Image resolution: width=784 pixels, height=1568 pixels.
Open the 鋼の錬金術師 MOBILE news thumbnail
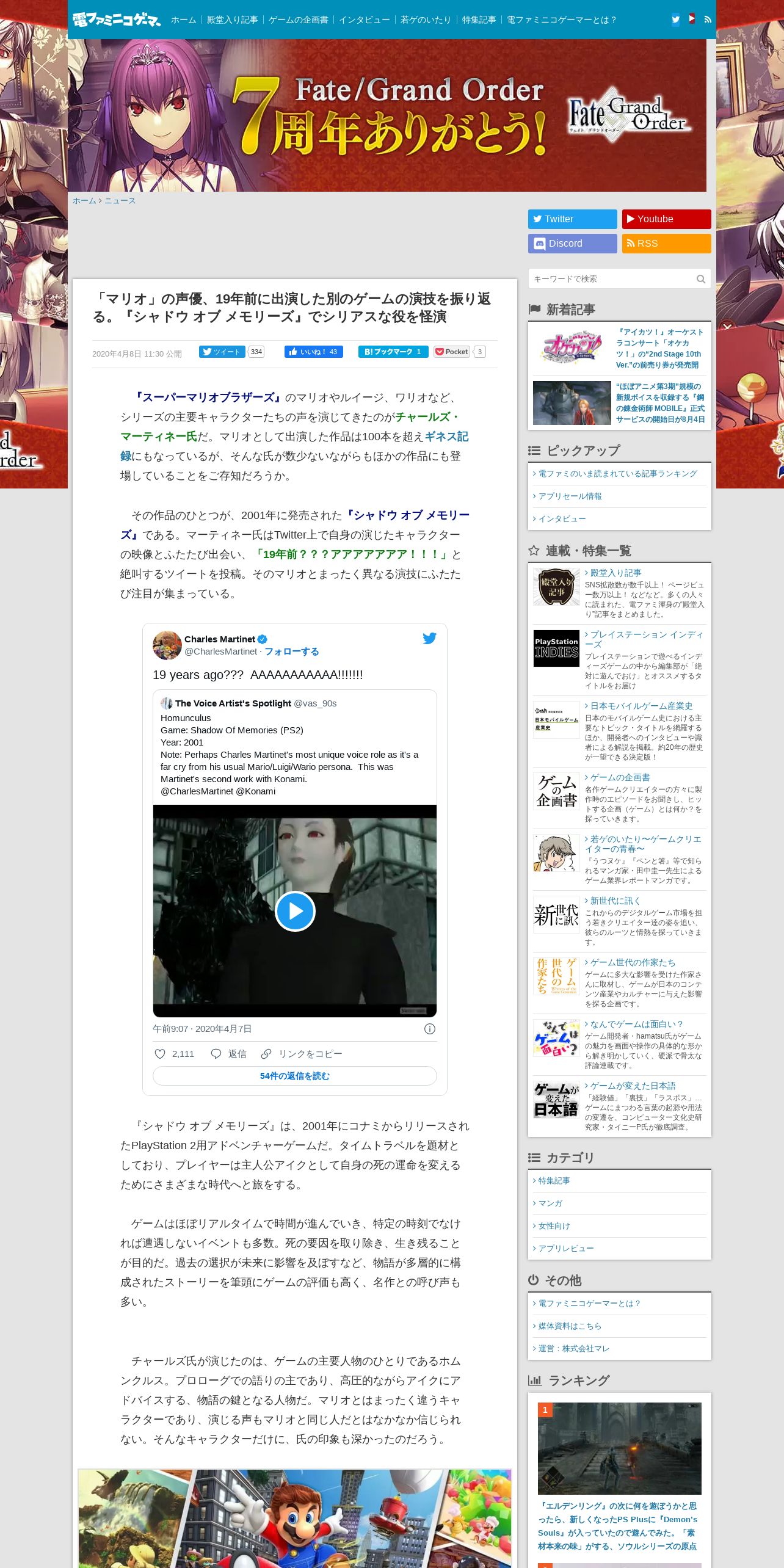(572, 403)
